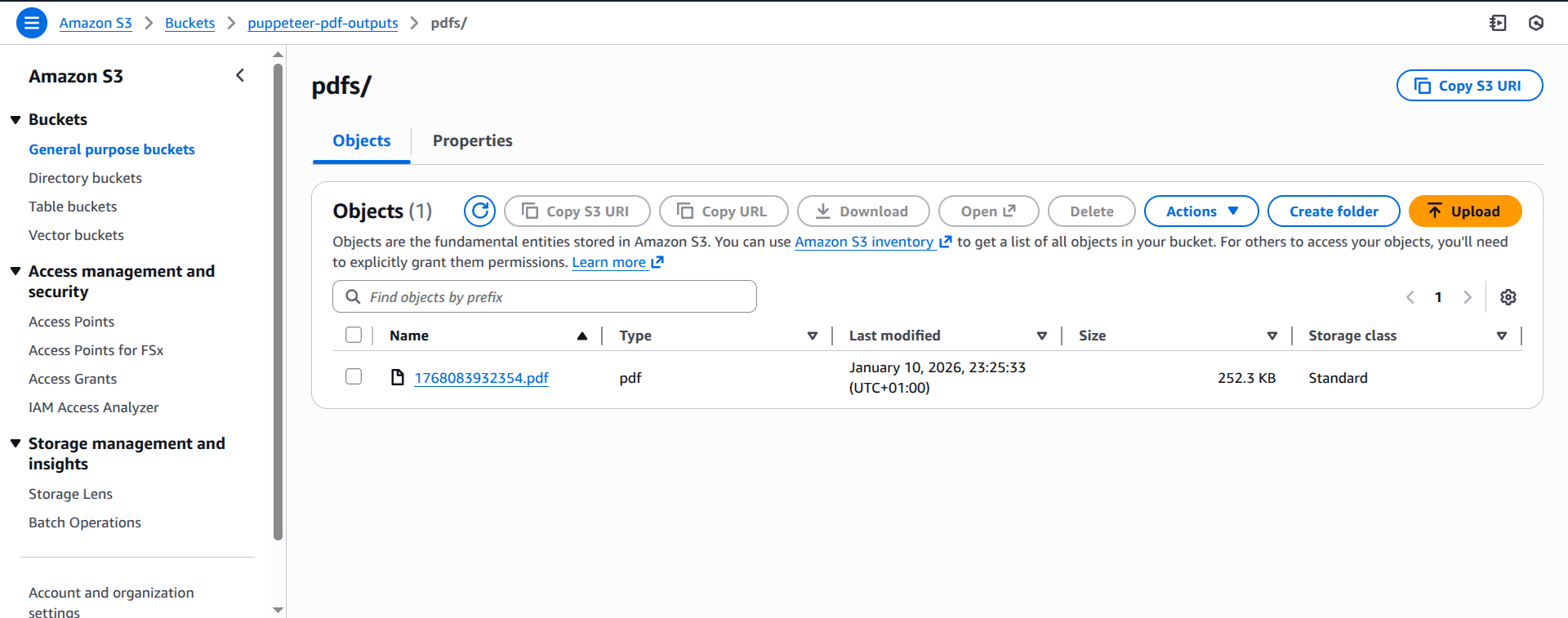Click the 252.3 KB size cell
Screen dimensions: 1568x618
[x=1246, y=378]
